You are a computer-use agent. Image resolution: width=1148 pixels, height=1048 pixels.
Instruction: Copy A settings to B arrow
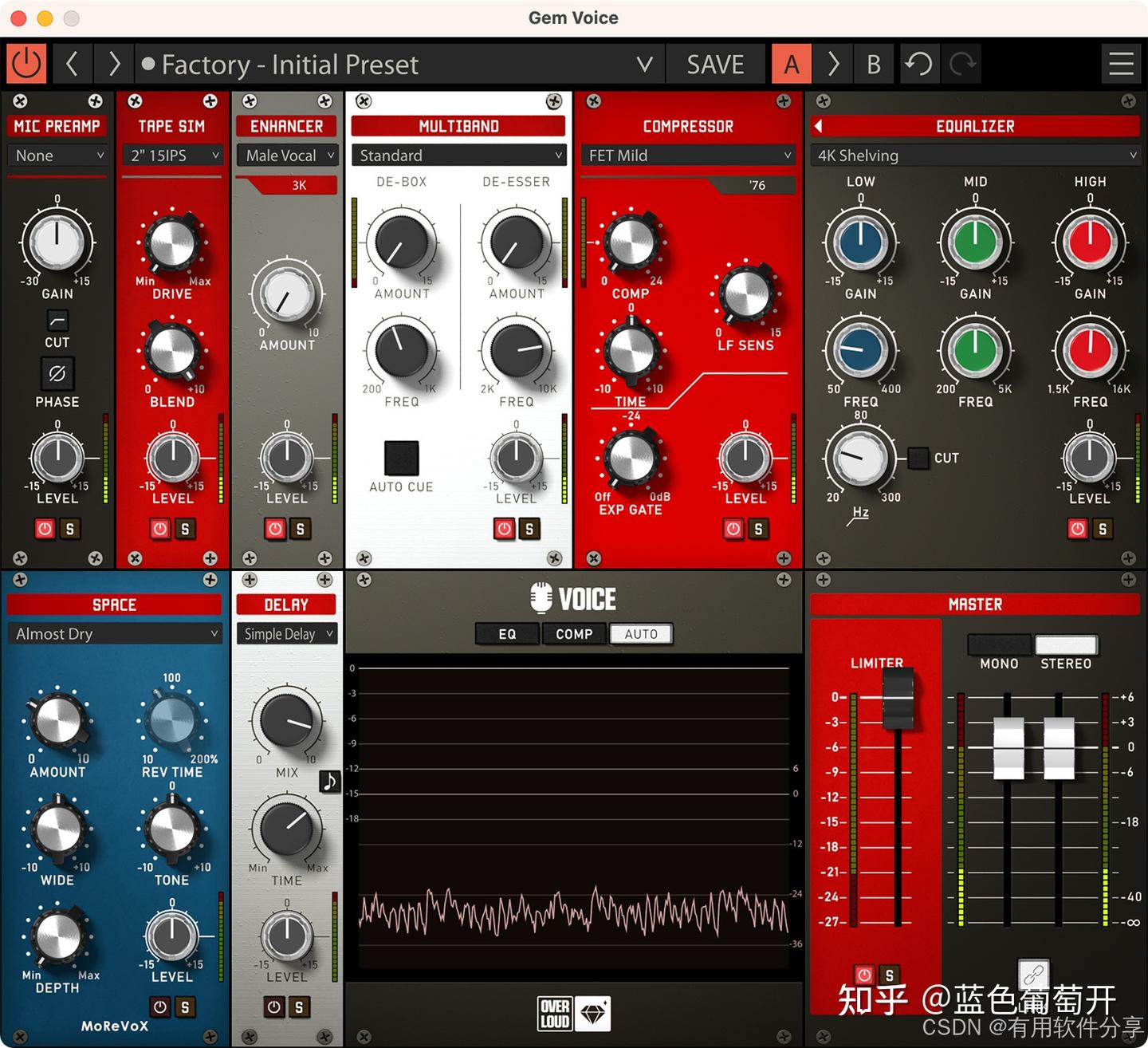tap(833, 64)
